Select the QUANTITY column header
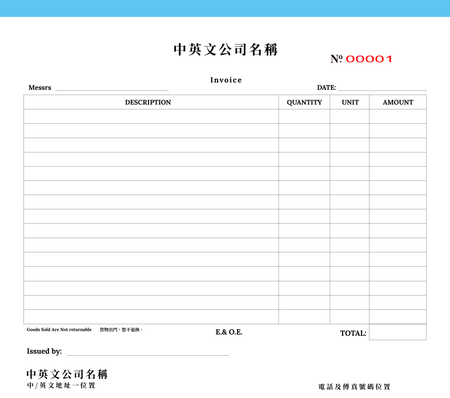Image resolution: width=450 pixels, height=398 pixels. click(x=304, y=102)
